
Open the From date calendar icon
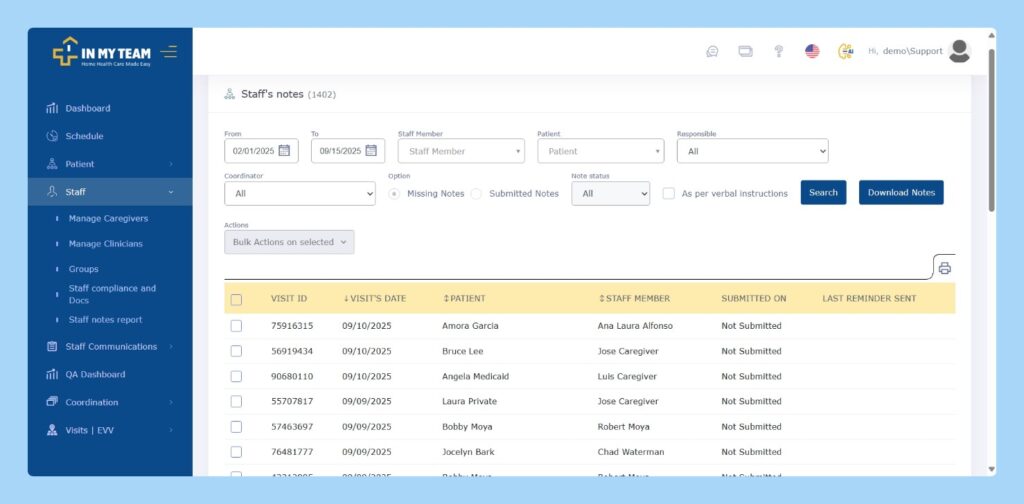pos(284,151)
